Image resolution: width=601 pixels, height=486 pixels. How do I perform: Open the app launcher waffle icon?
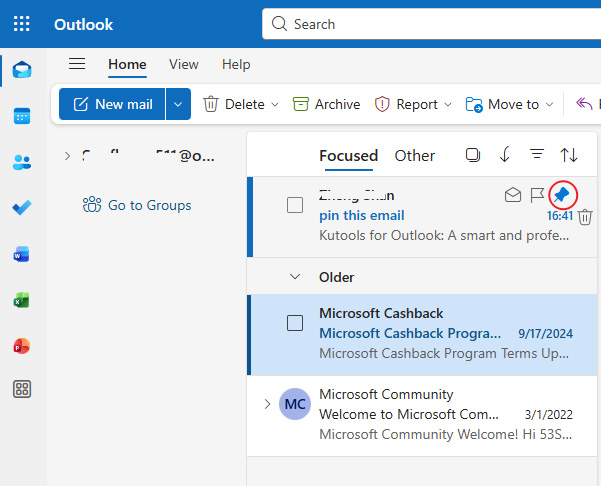tap(21, 24)
